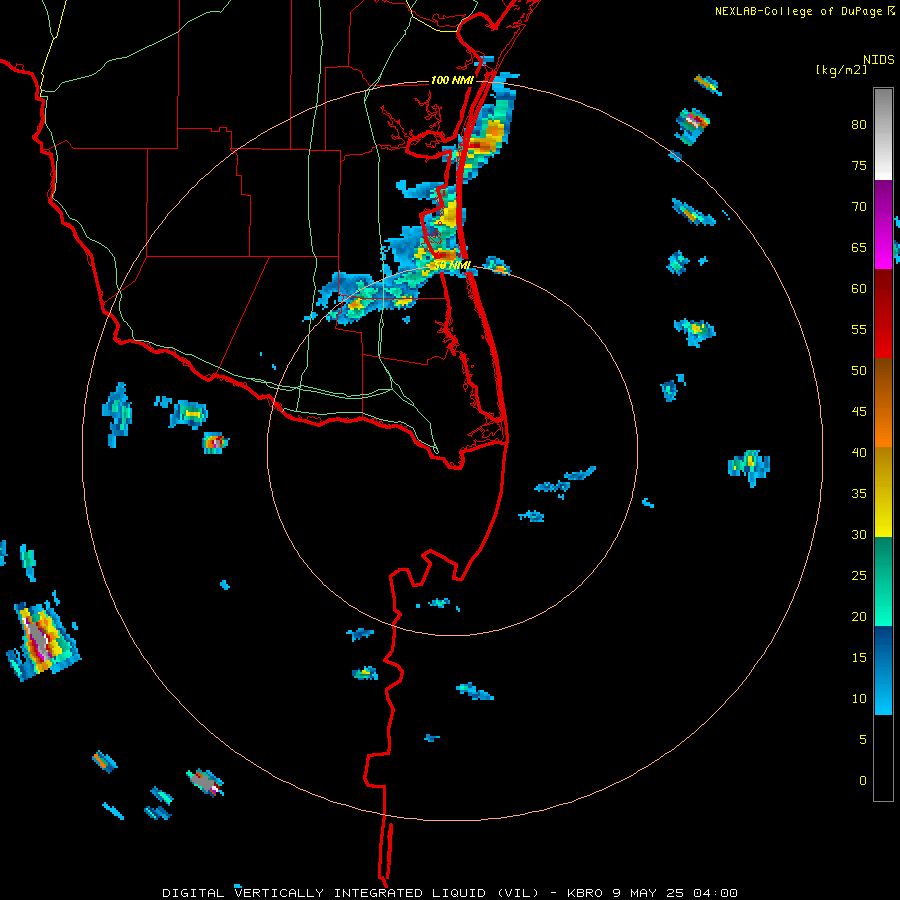The height and width of the screenshot is (900, 900).
Task: Click the 0 value on the VIL scale
Action: click(863, 781)
